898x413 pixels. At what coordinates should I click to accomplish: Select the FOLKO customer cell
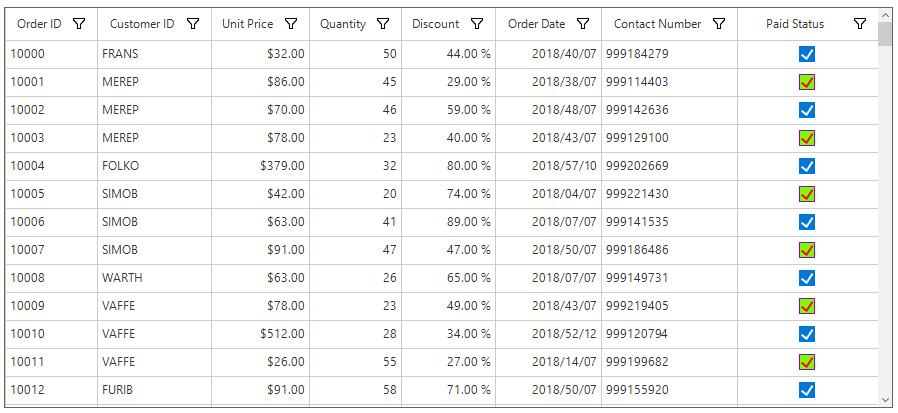[155, 166]
